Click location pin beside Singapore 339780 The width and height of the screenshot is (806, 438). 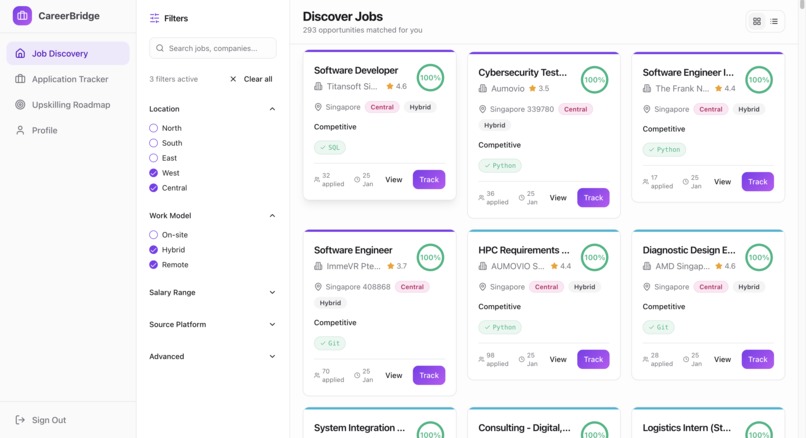(483, 109)
